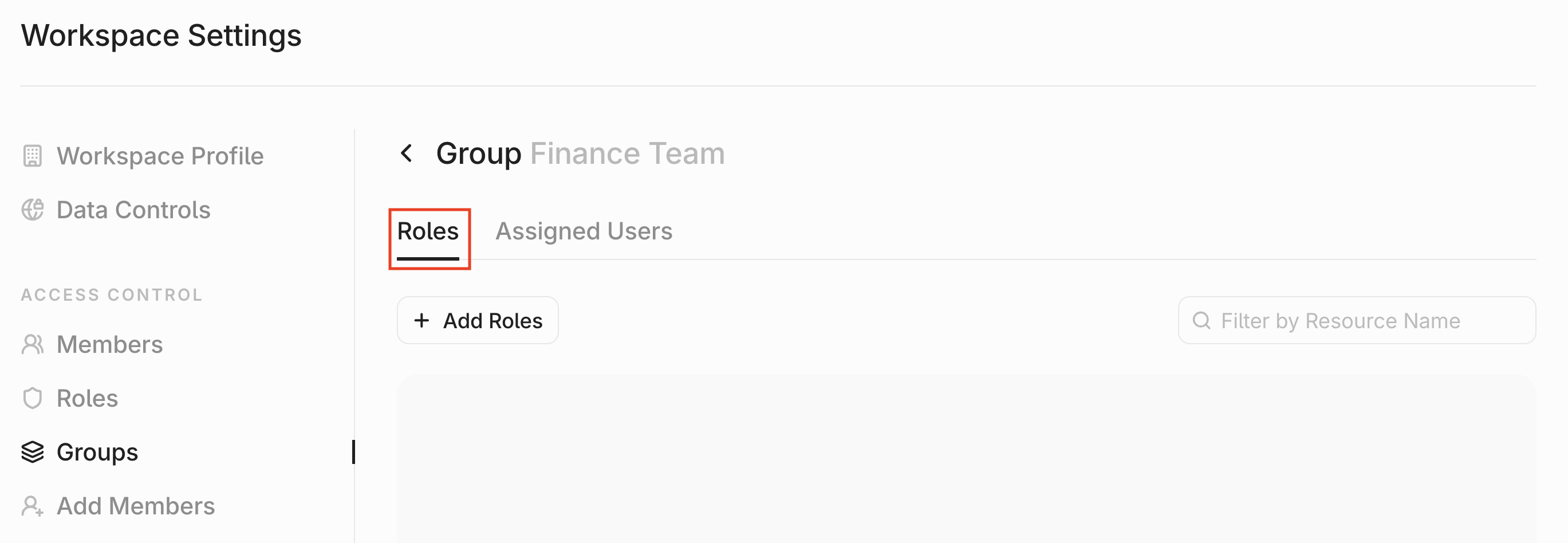Click the globe icon beside Data Controls
This screenshot has width=1568, height=543.
tap(32, 210)
